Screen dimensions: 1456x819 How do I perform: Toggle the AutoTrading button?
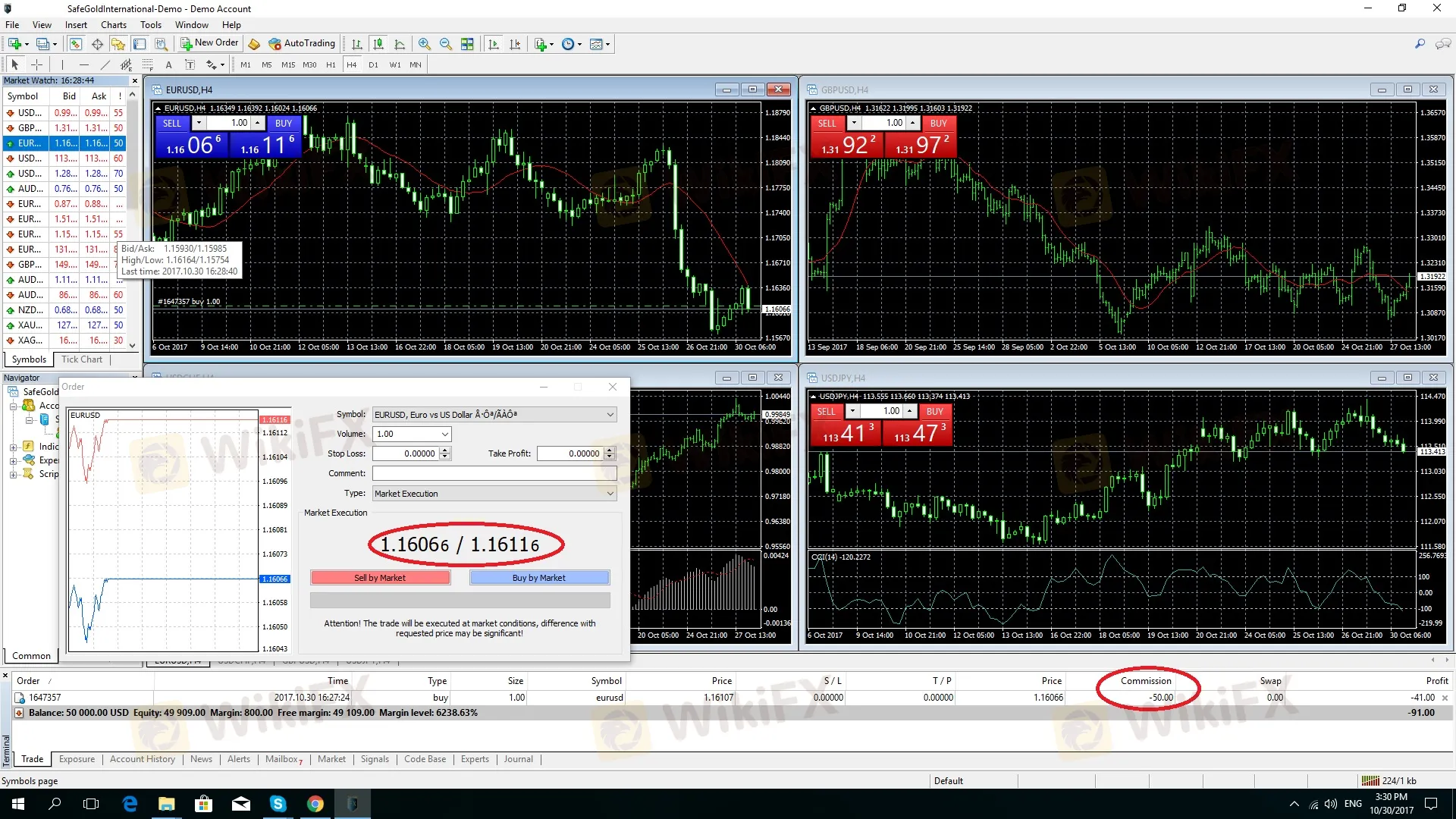[302, 43]
